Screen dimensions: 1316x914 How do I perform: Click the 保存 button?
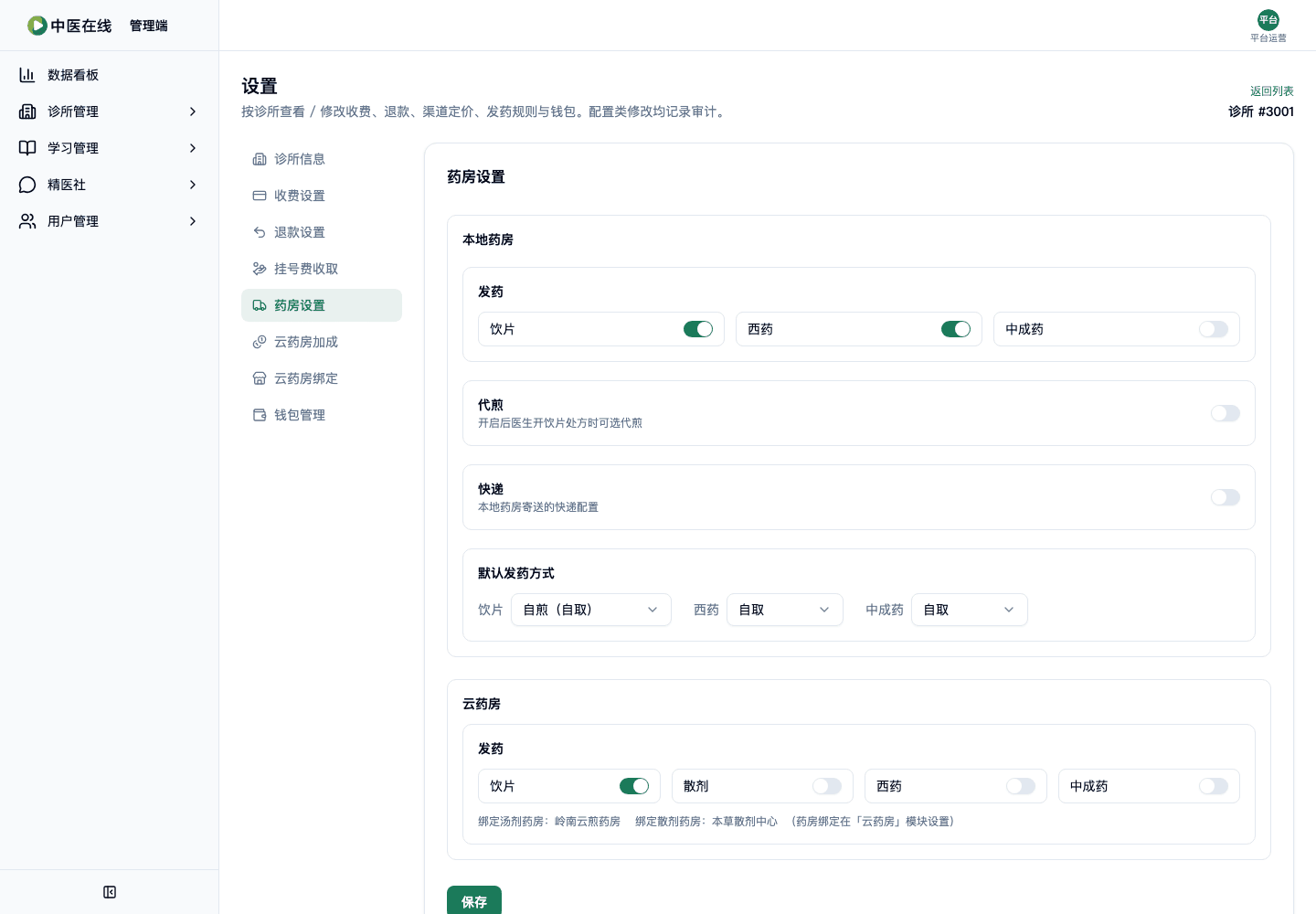point(474,901)
